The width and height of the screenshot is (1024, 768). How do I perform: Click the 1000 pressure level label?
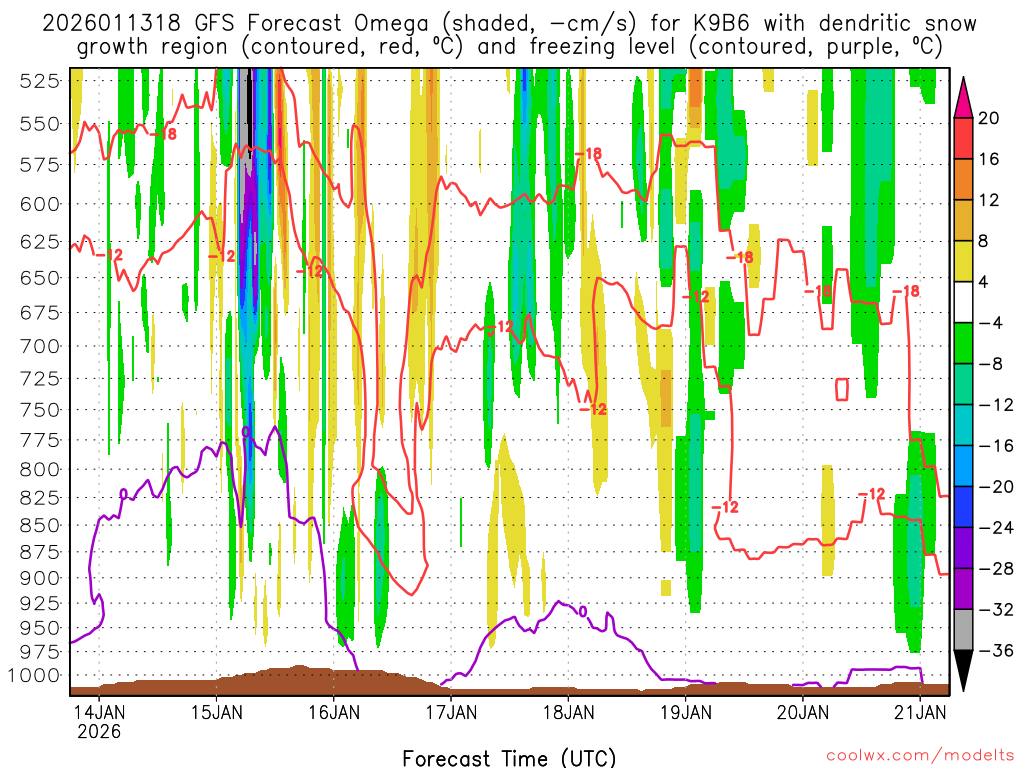click(35, 676)
